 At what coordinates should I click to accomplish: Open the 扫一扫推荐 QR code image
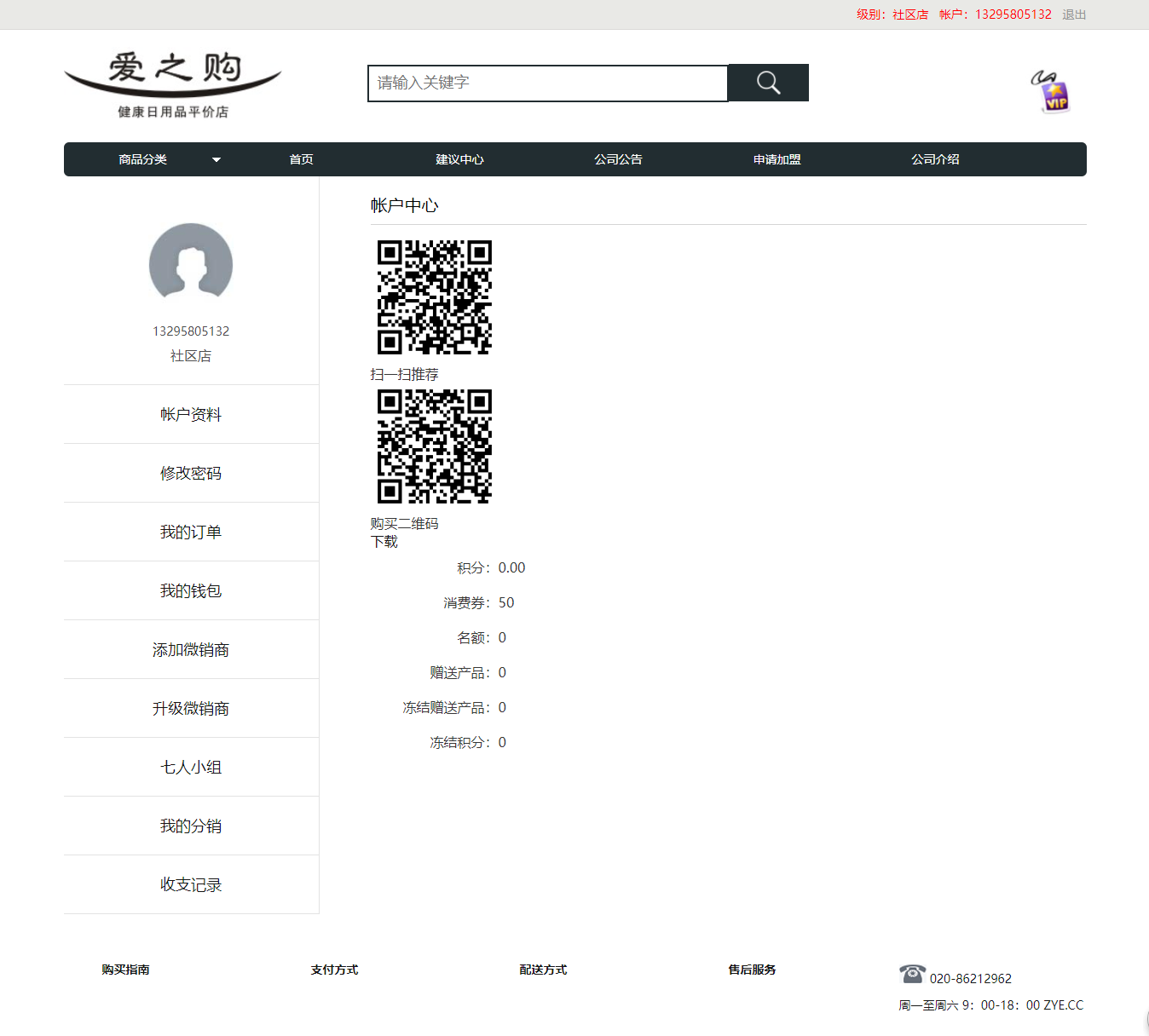(435, 297)
